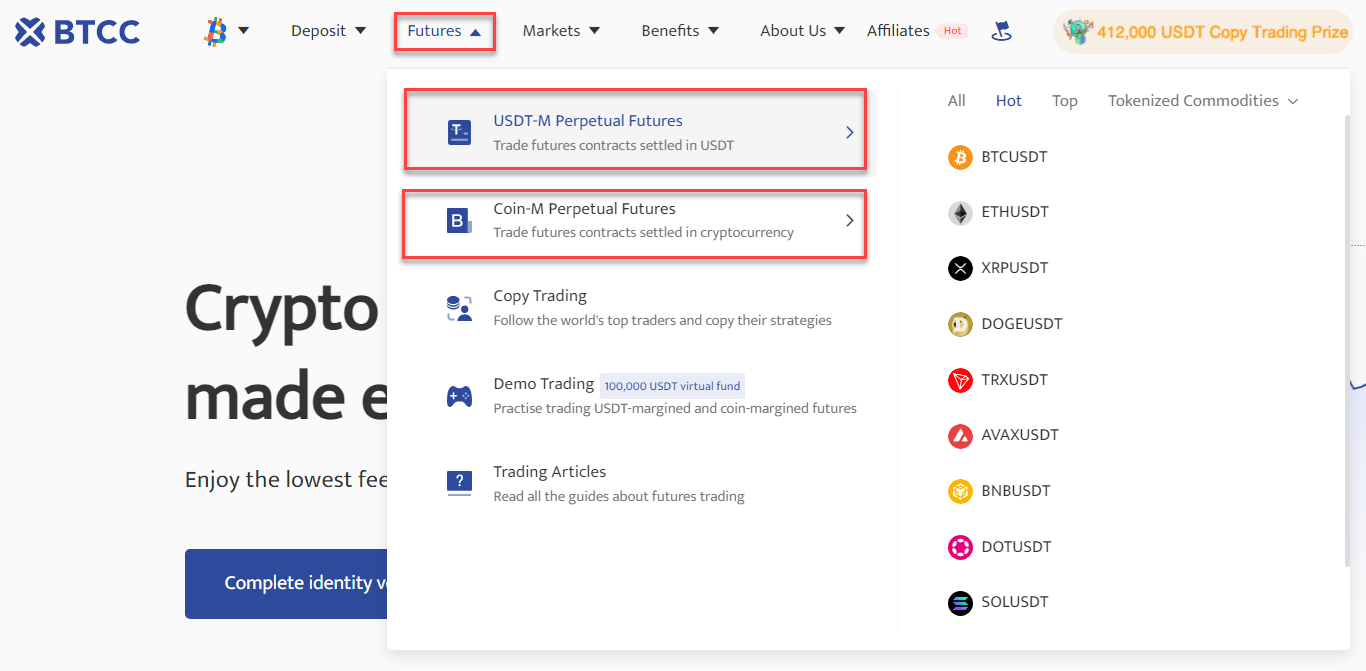
Task: Click the DOGEUSDT Dogecoin icon
Action: 960,324
